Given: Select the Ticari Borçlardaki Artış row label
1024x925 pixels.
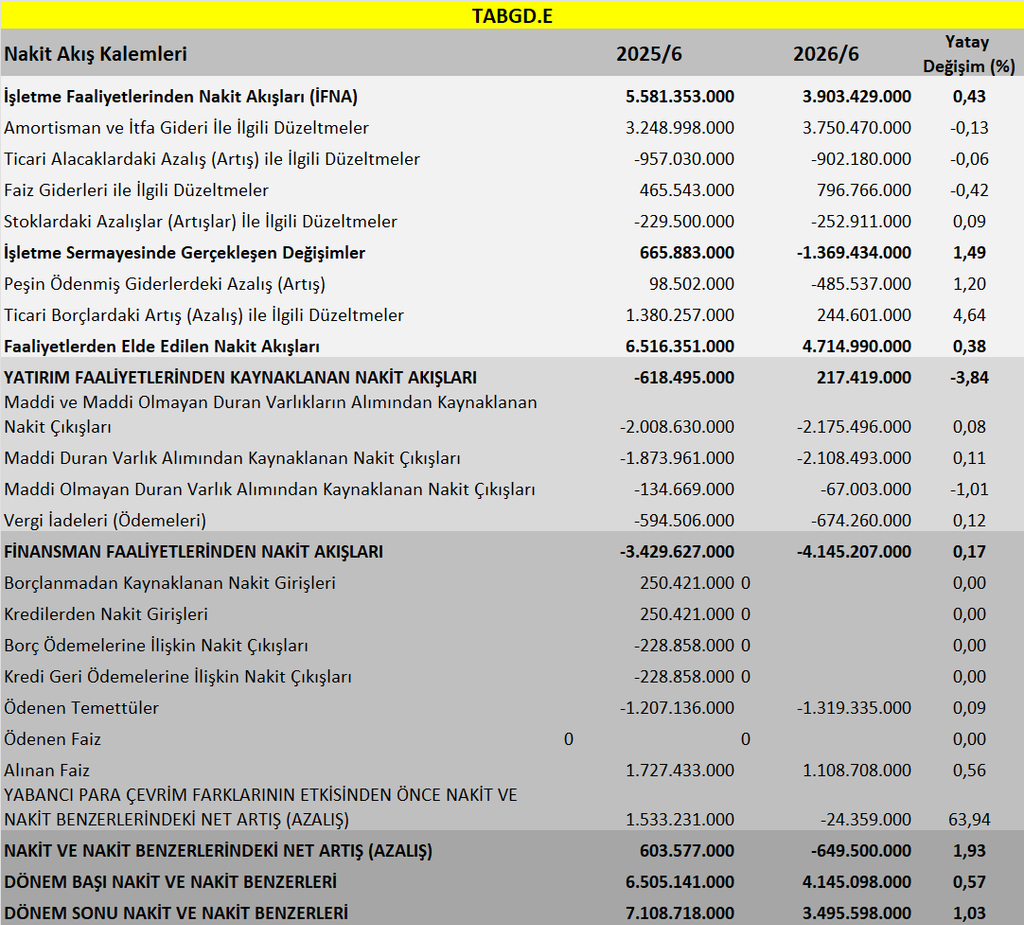Looking at the screenshot, I should pyautogui.click(x=204, y=316).
